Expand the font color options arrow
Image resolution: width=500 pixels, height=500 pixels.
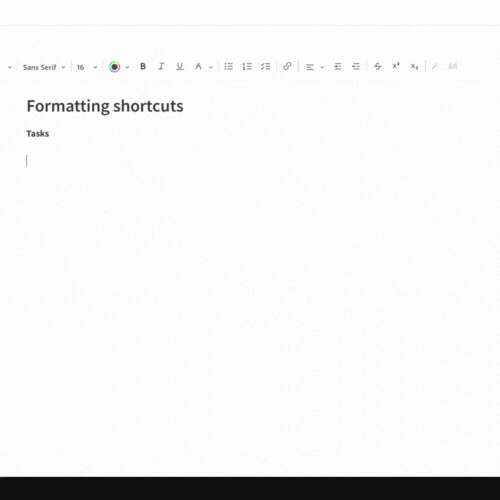point(127,67)
